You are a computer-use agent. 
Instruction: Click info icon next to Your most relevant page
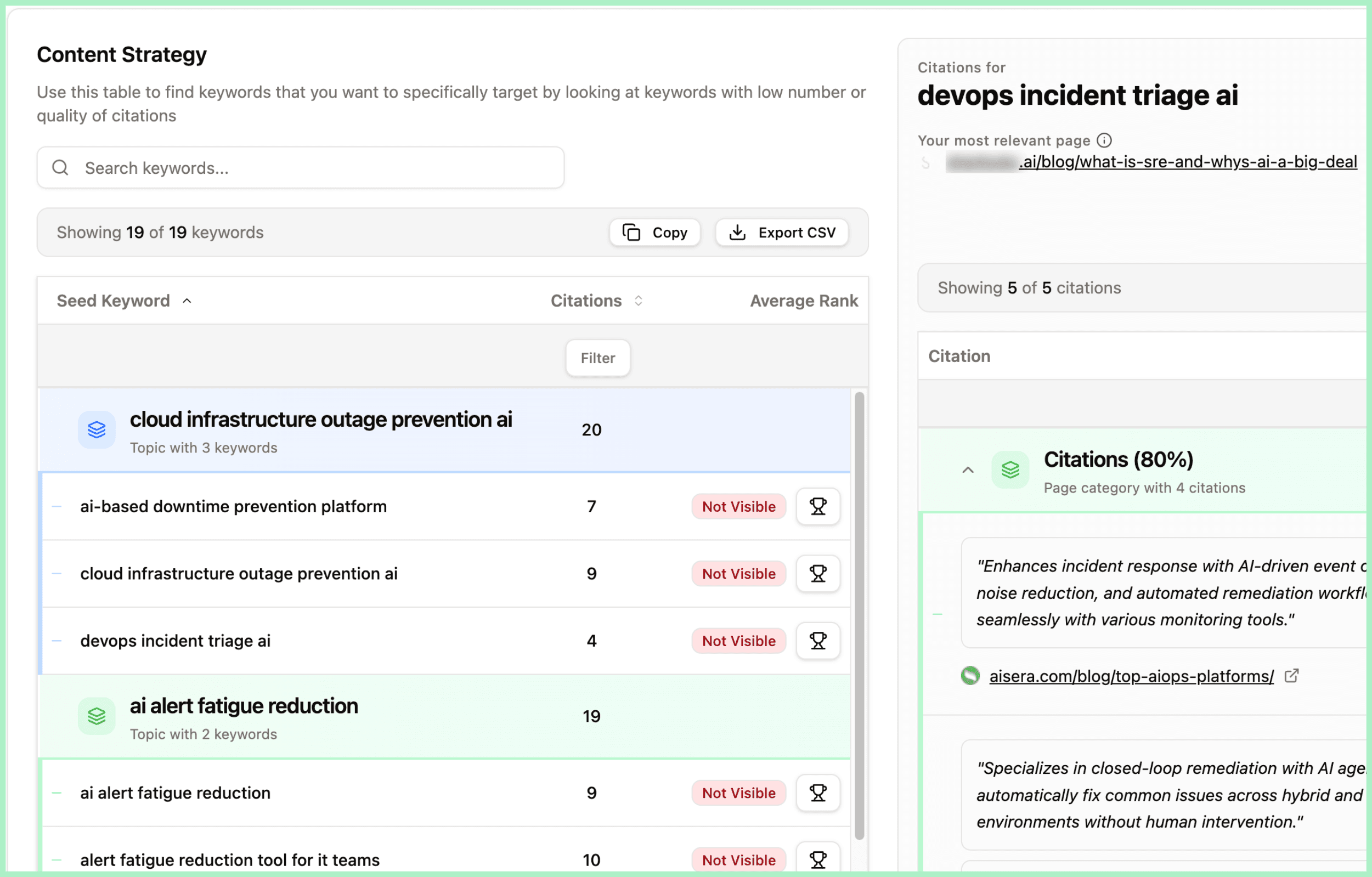pyautogui.click(x=1104, y=140)
